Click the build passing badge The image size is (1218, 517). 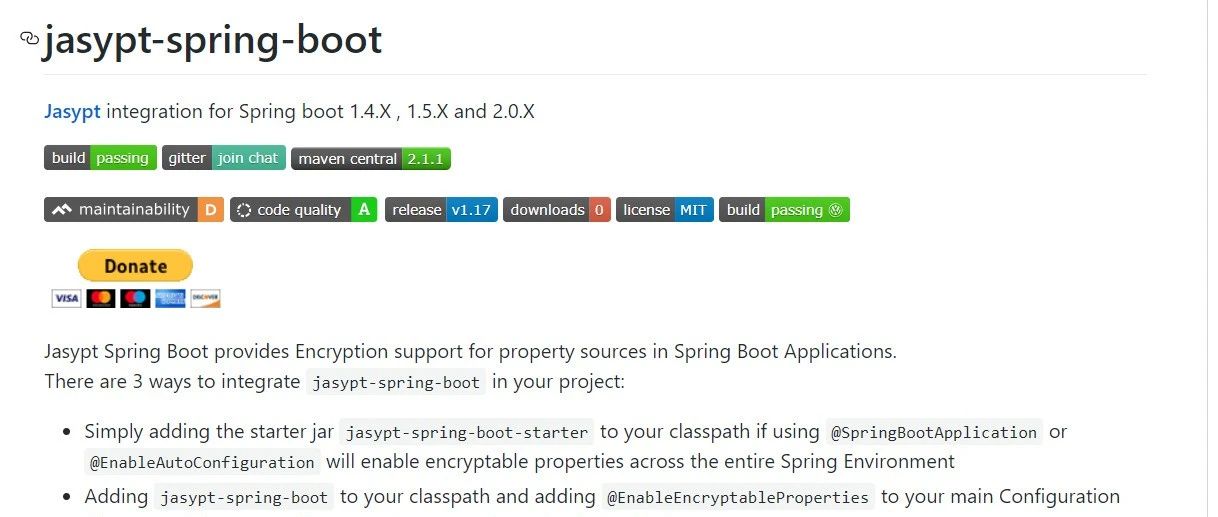(100, 158)
